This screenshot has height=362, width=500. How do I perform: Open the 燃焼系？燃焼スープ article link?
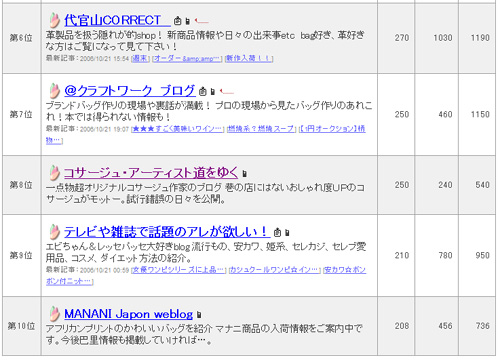261,129
